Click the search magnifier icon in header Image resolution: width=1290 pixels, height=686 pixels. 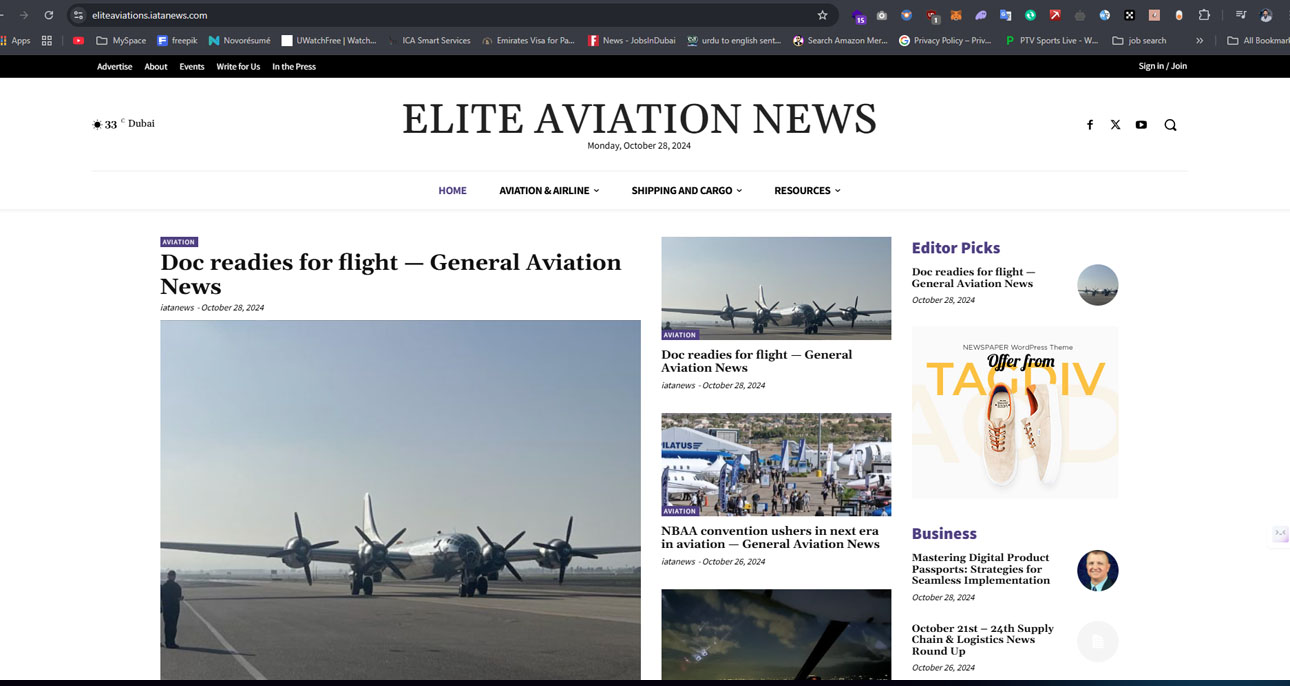click(1170, 125)
